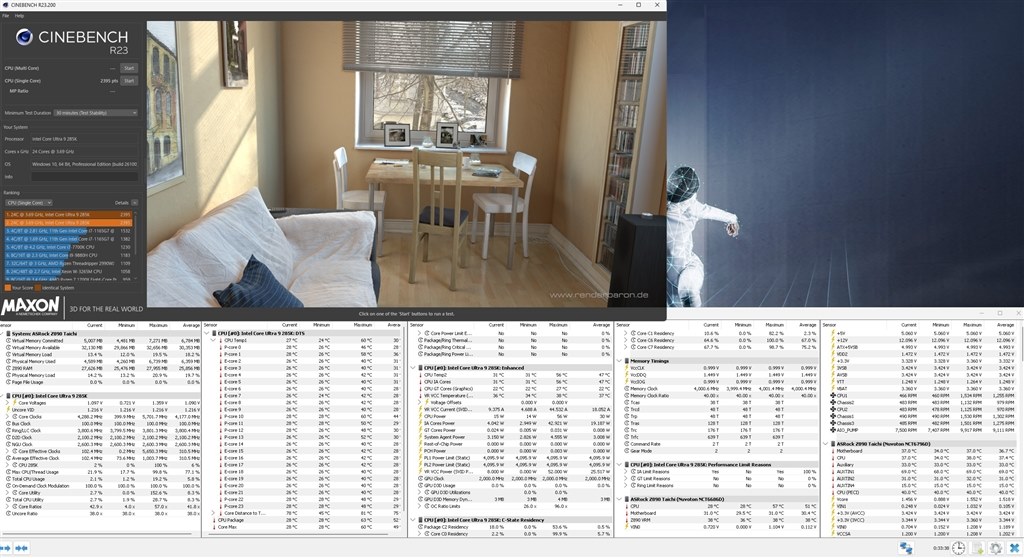The height and width of the screenshot is (558, 1024).
Task: Select the Memory Clock clock icon
Action: click(626, 389)
